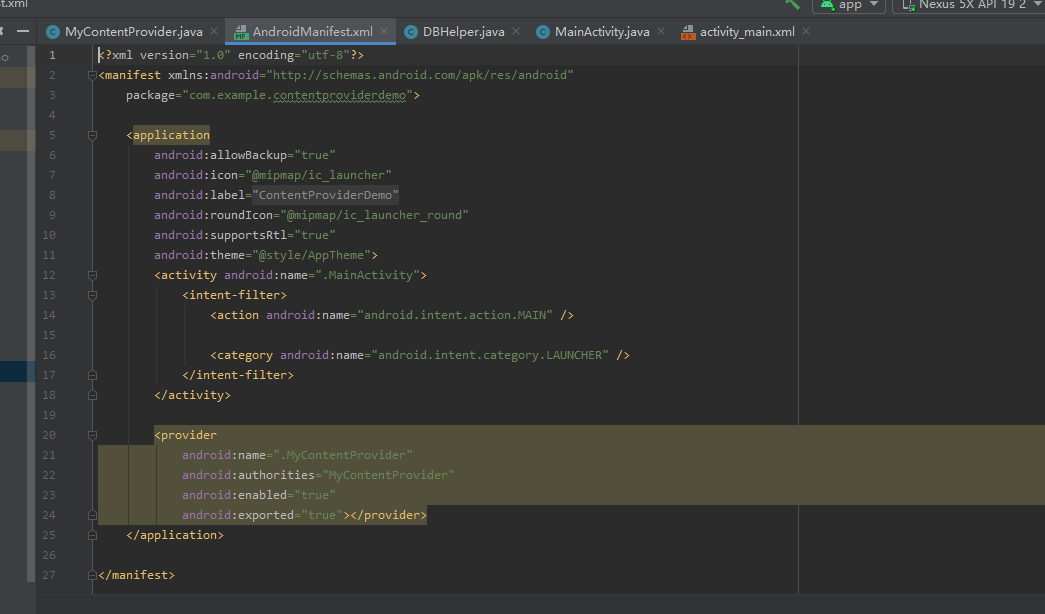1045x614 pixels.
Task: Click line number 26 in the gutter
Action: (x=49, y=555)
